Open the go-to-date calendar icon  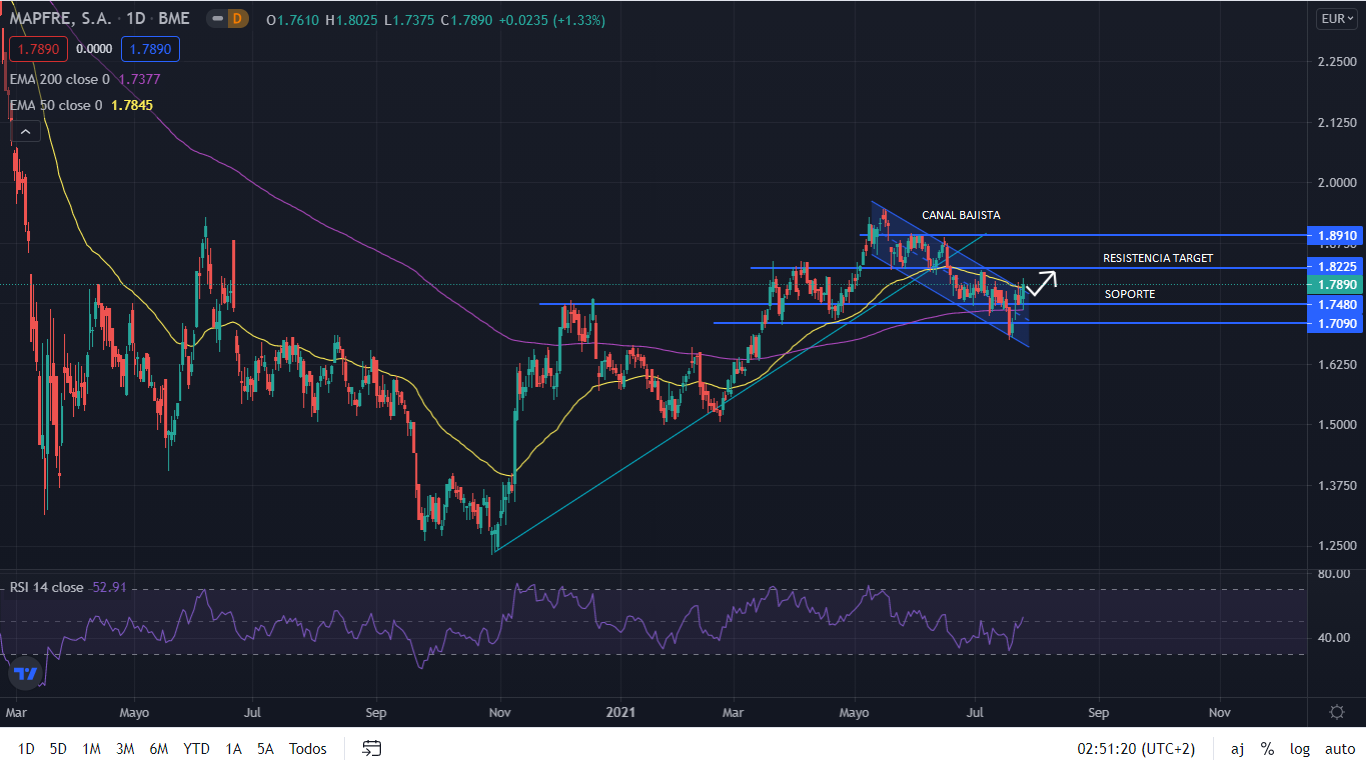click(x=372, y=748)
